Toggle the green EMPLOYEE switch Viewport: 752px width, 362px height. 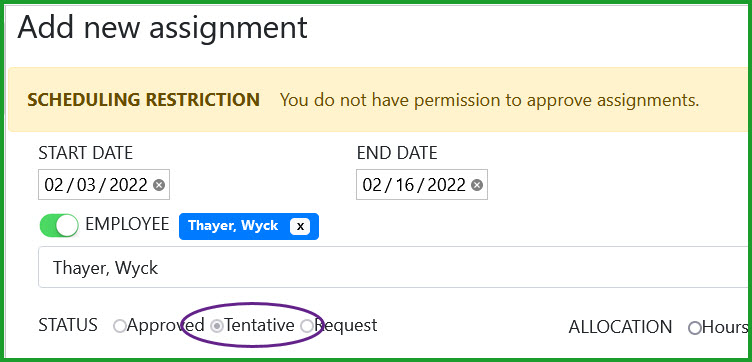pos(59,225)
